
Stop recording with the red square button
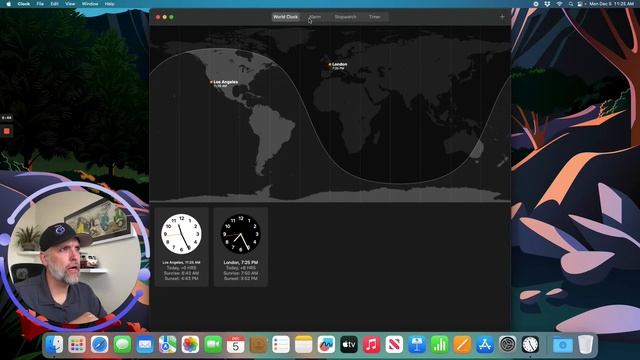pos(7,131)
